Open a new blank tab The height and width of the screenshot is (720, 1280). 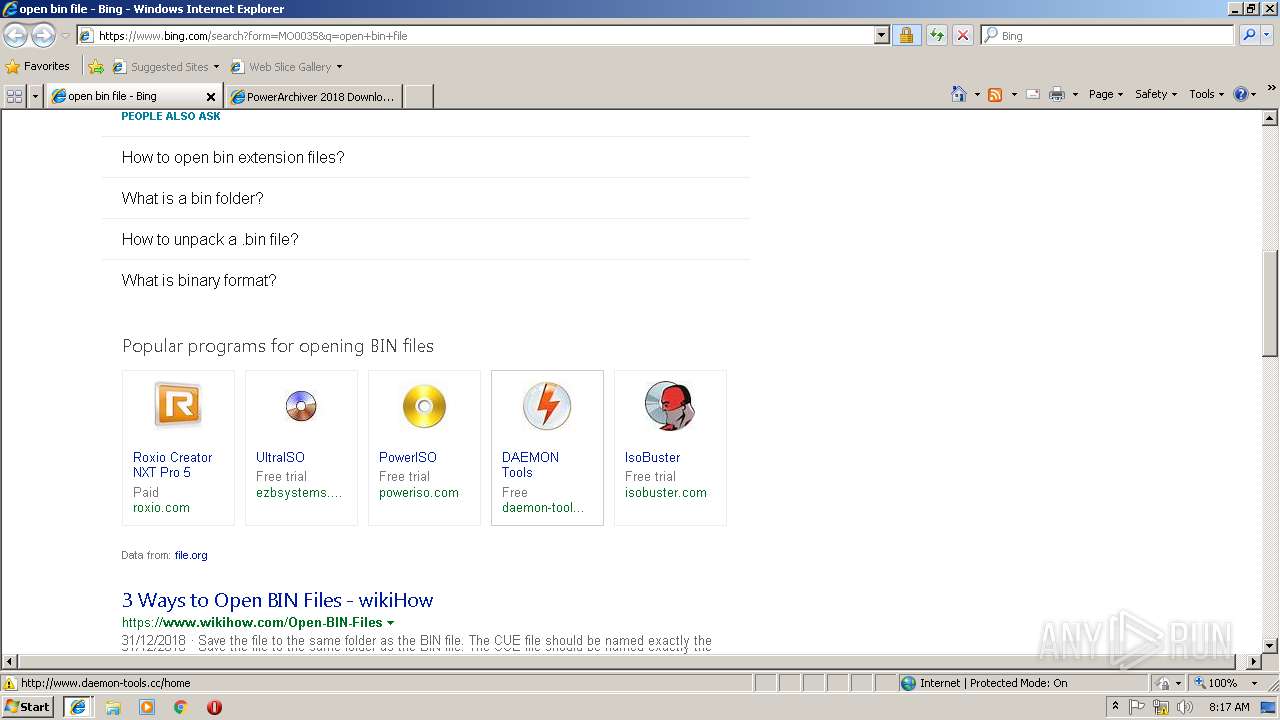(x=419, y=96)
